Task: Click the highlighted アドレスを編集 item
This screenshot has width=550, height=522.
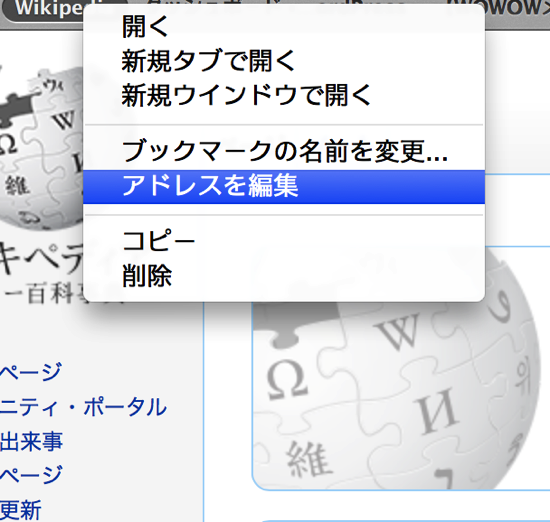Action: 284,186
